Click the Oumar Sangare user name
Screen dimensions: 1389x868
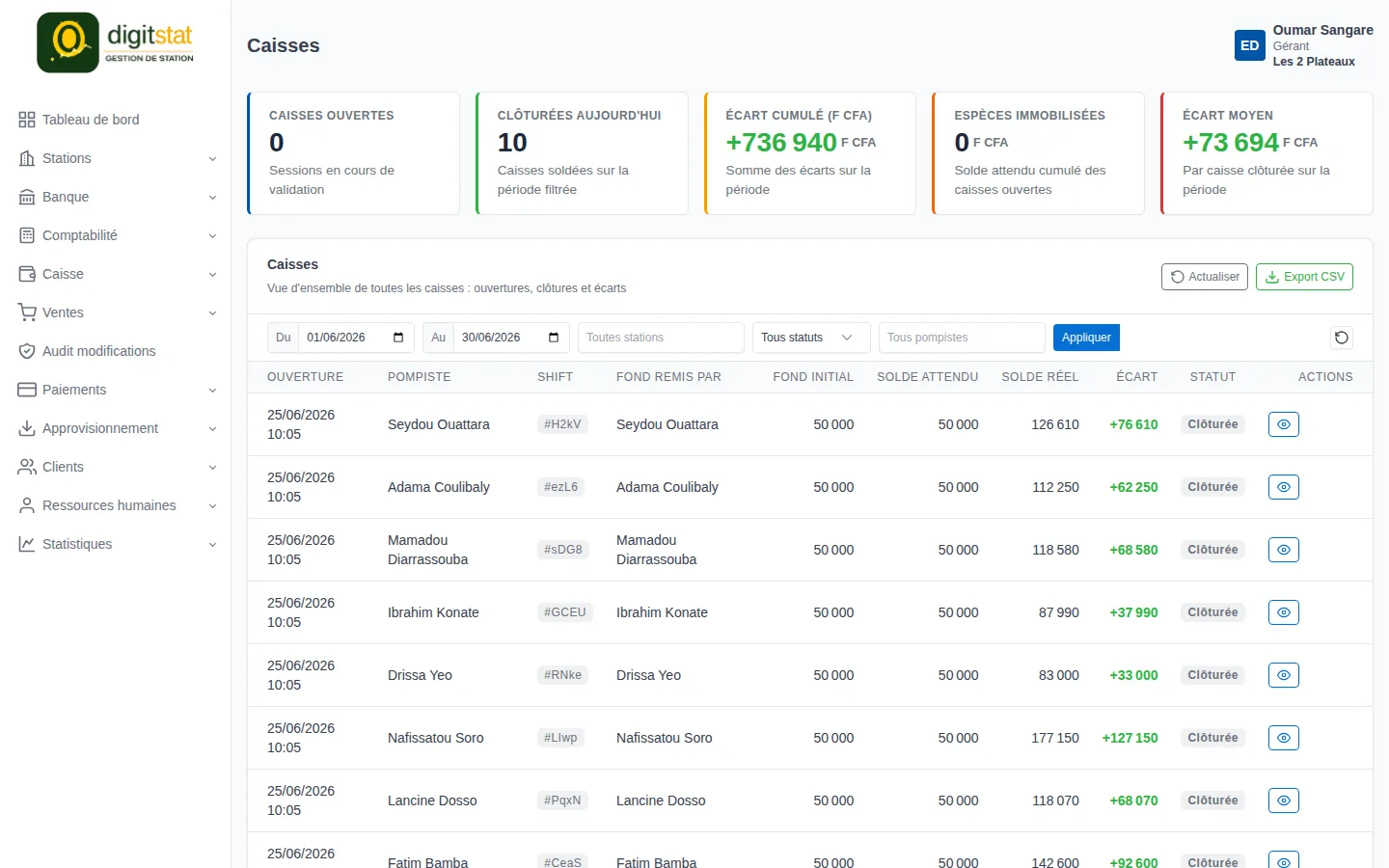coord(1322,30)
